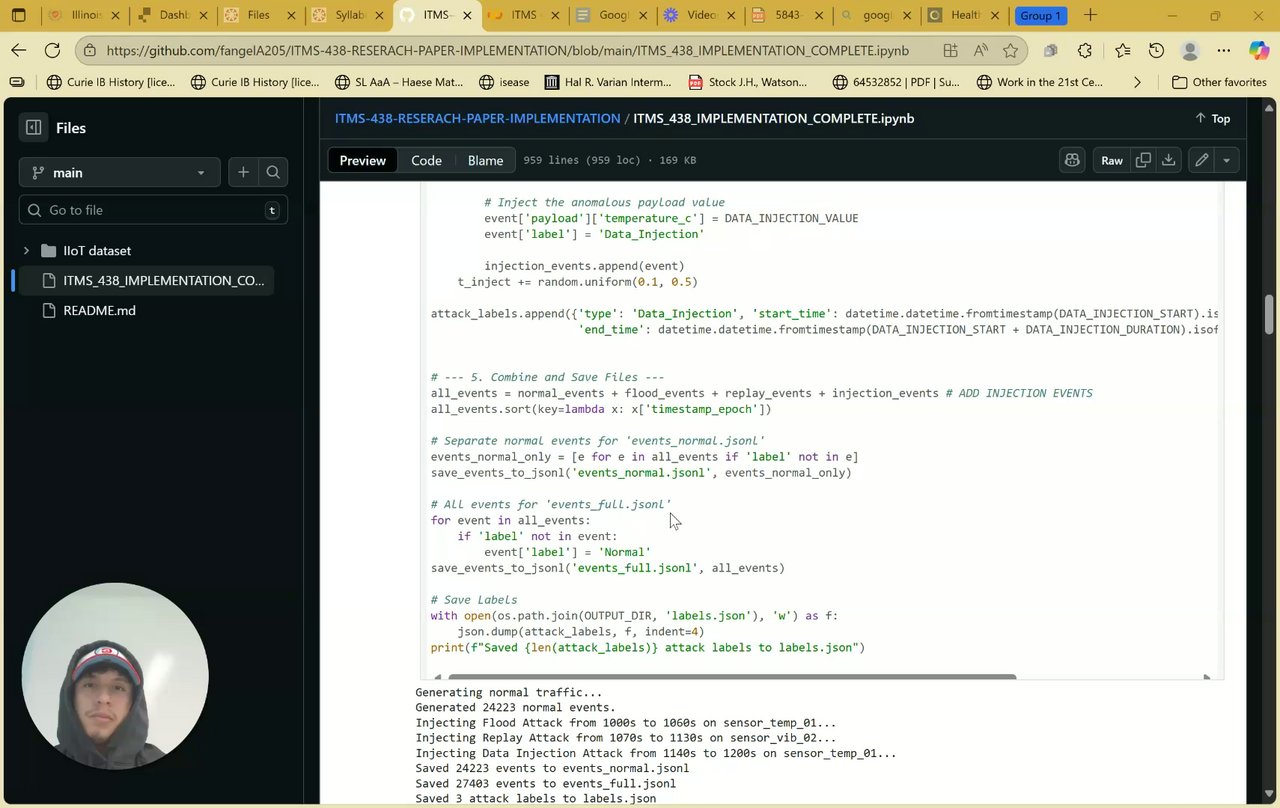This screenshot has height=808, width=1280.
Task: Collapse the Files side panel
Action: click(x=33, y=127)
